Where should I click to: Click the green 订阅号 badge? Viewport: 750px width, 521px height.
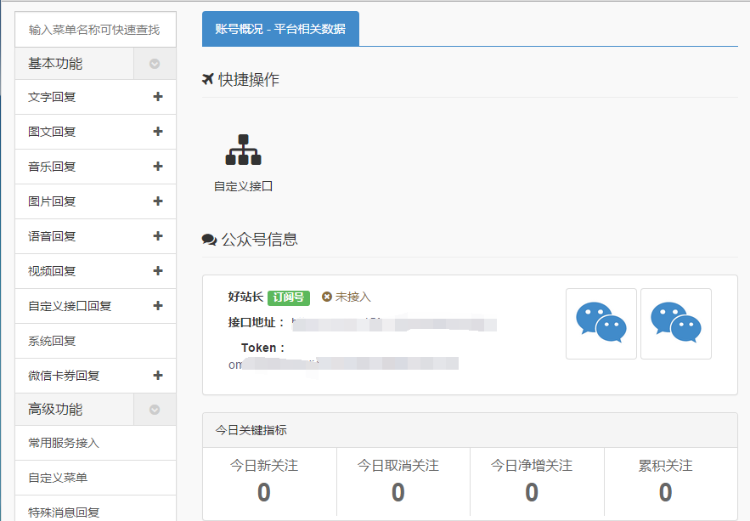click(x=288, y=298)
